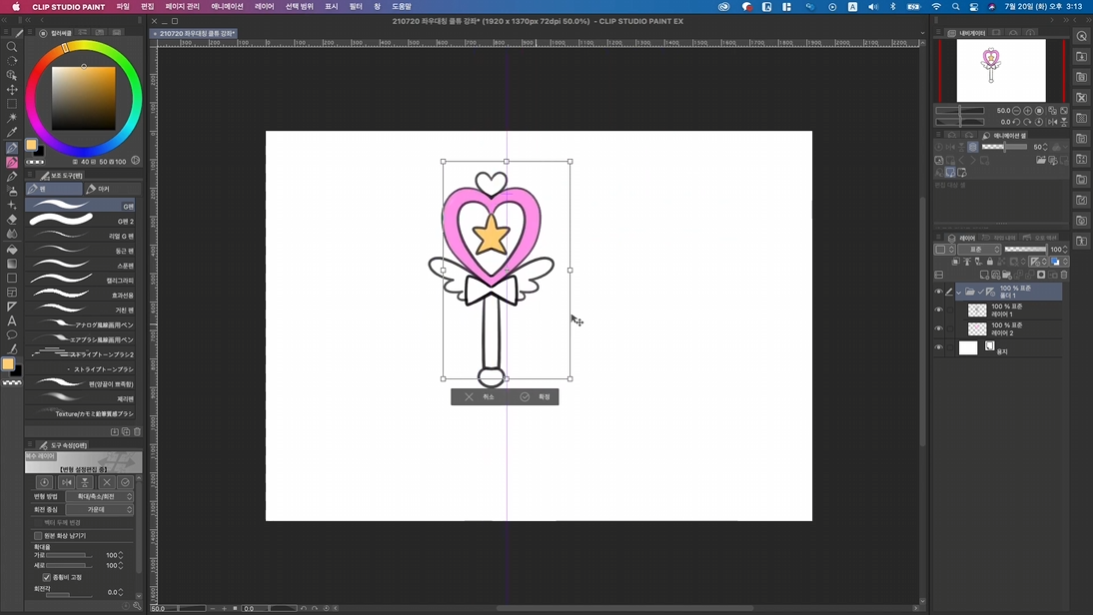The image size is (1093, 615).
Task: Click the reset transform icon in tool property
Action: pos(44,482)
